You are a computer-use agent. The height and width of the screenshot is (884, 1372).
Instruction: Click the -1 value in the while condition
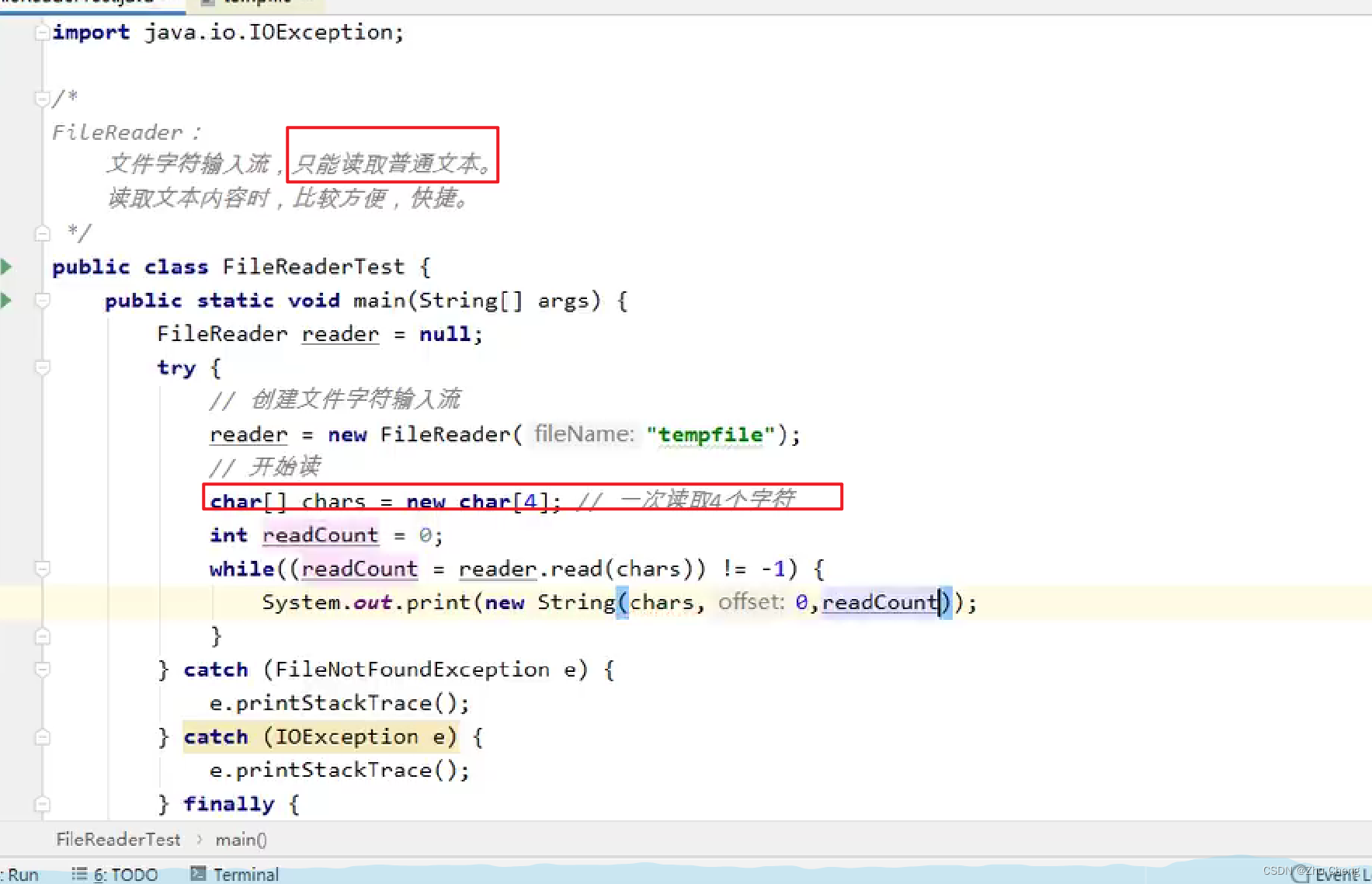tap(773, 569)
